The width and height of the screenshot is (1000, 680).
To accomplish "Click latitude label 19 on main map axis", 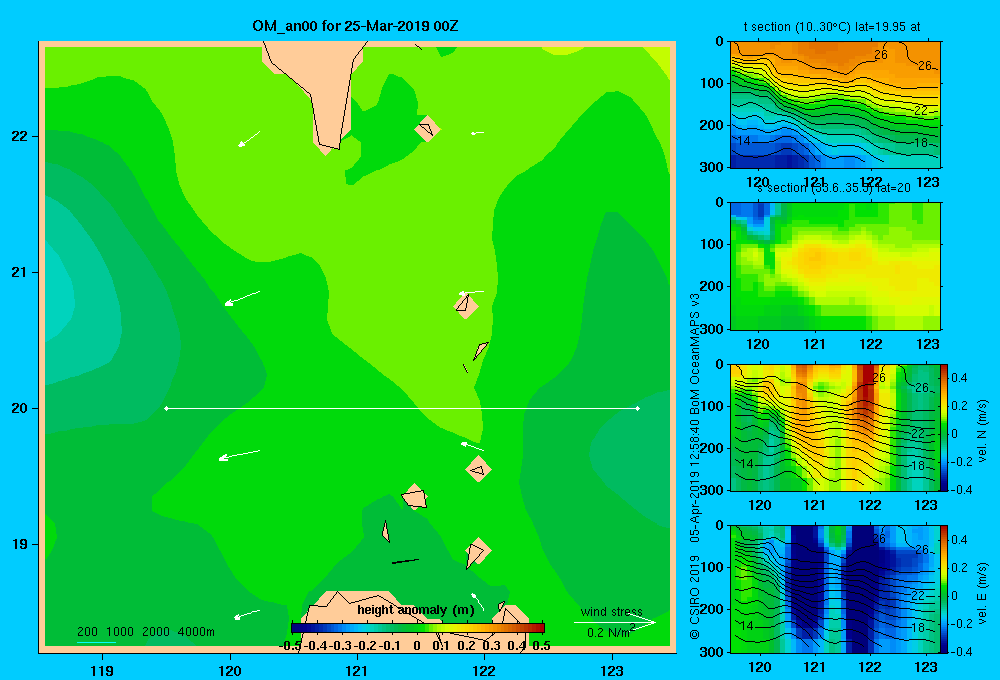I will click(19, 544).
